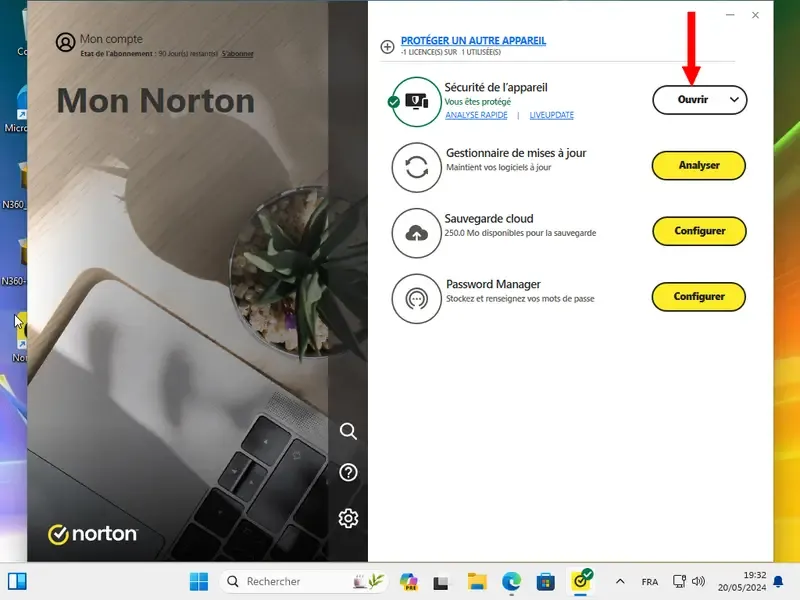Viewport: 800px width, 600px height.
Task: Click Configurer for Sauvegarde cloud
Action: click(x=699, y=231)
